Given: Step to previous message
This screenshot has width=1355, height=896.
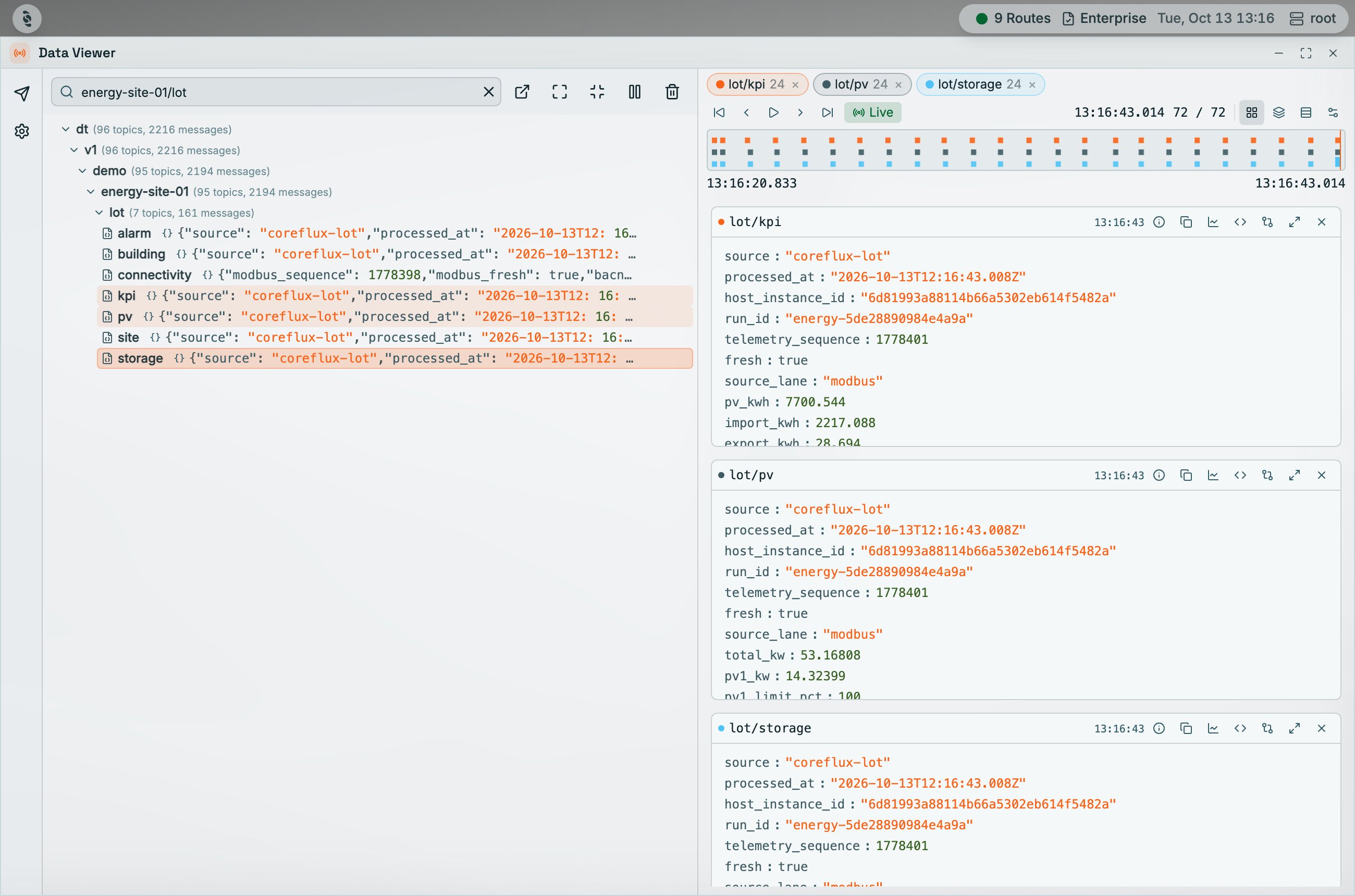Looking at the screenshot, I should click(x=746, y=113).
